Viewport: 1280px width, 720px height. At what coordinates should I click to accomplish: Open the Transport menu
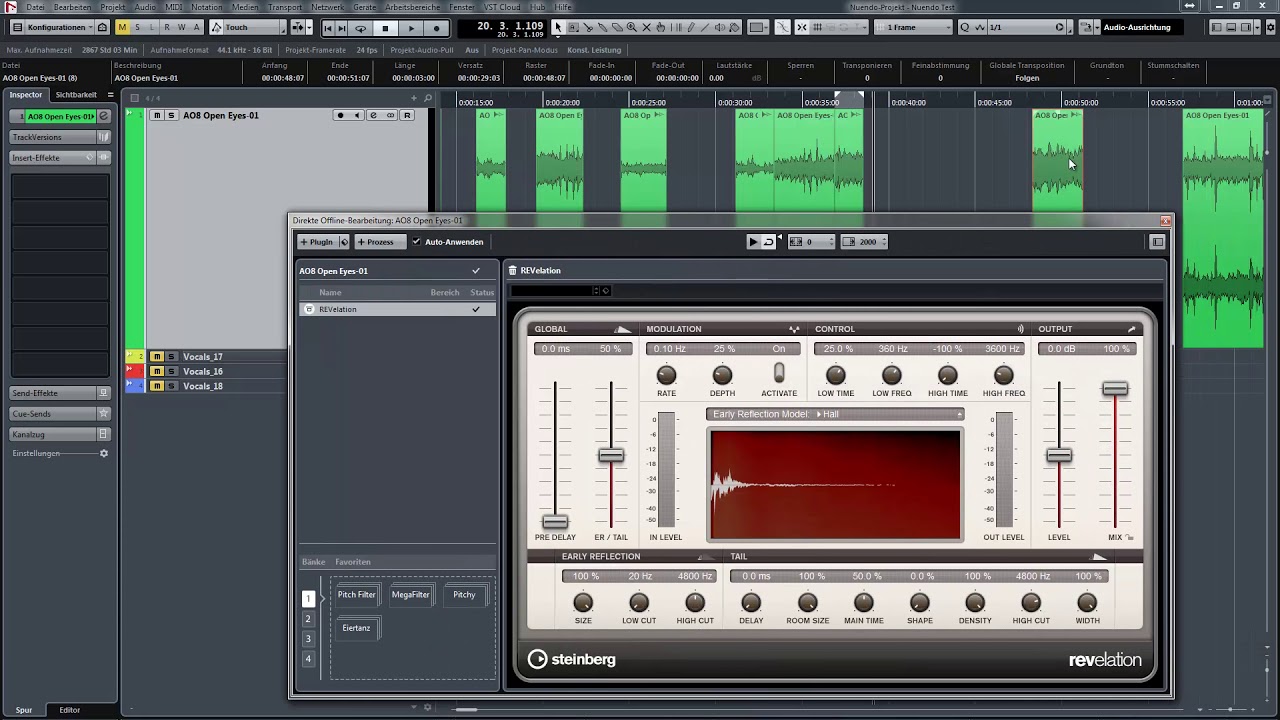pos(285,7)
